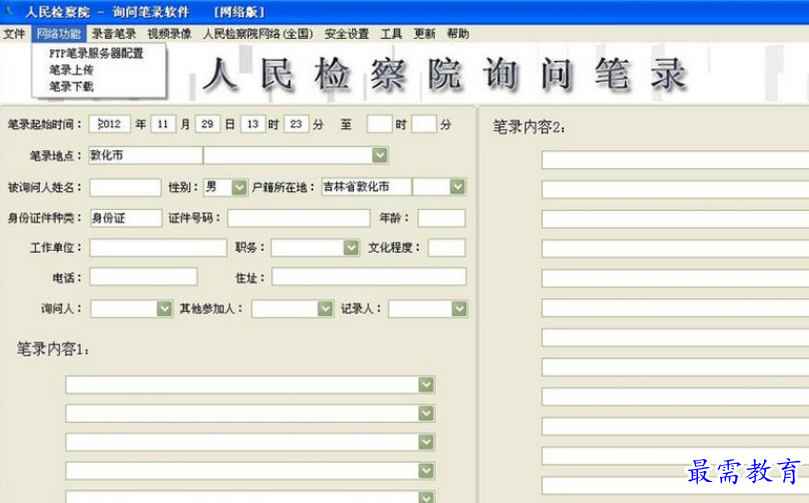Click the 年龄 input field
This screenshot has width=809, height=503.
click(x=442, y=218)
